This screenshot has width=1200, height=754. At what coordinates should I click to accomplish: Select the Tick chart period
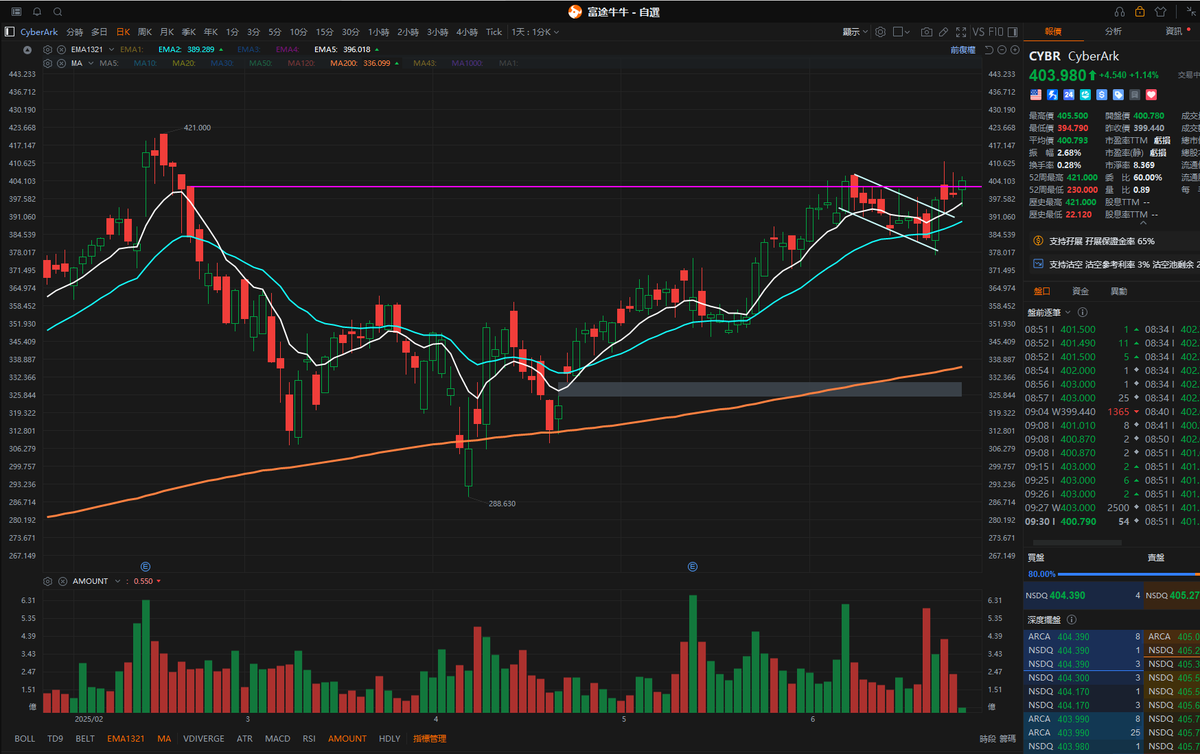[494, 32]
